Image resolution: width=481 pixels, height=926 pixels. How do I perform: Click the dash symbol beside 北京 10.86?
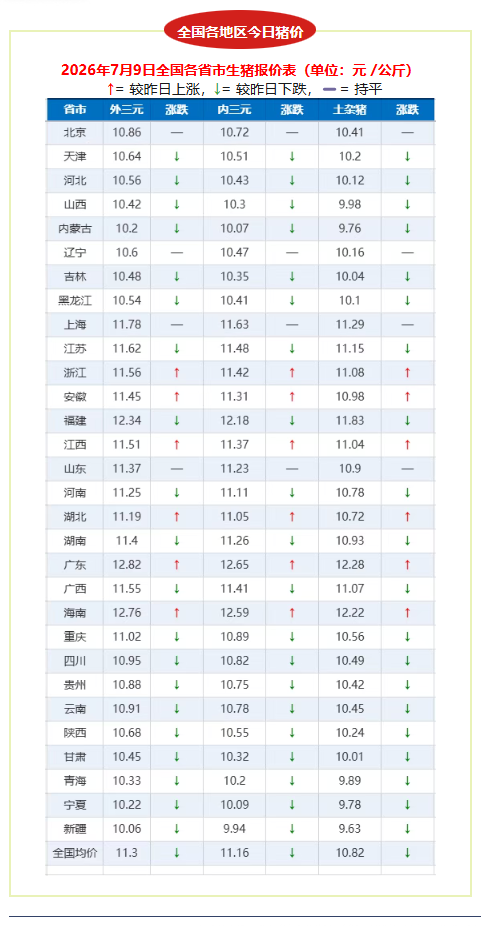[177, 133]
